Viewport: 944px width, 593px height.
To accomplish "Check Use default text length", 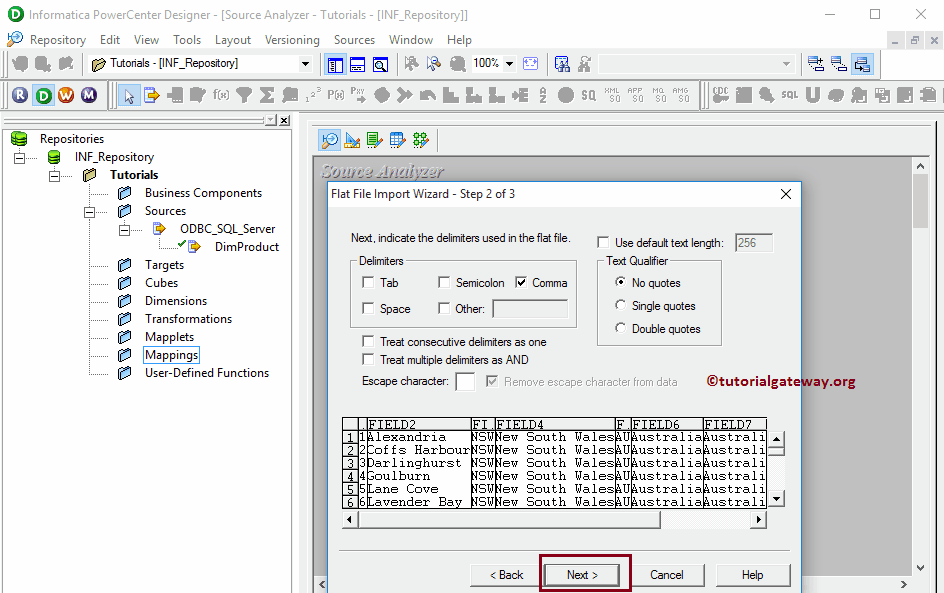I will click(603, 242).
